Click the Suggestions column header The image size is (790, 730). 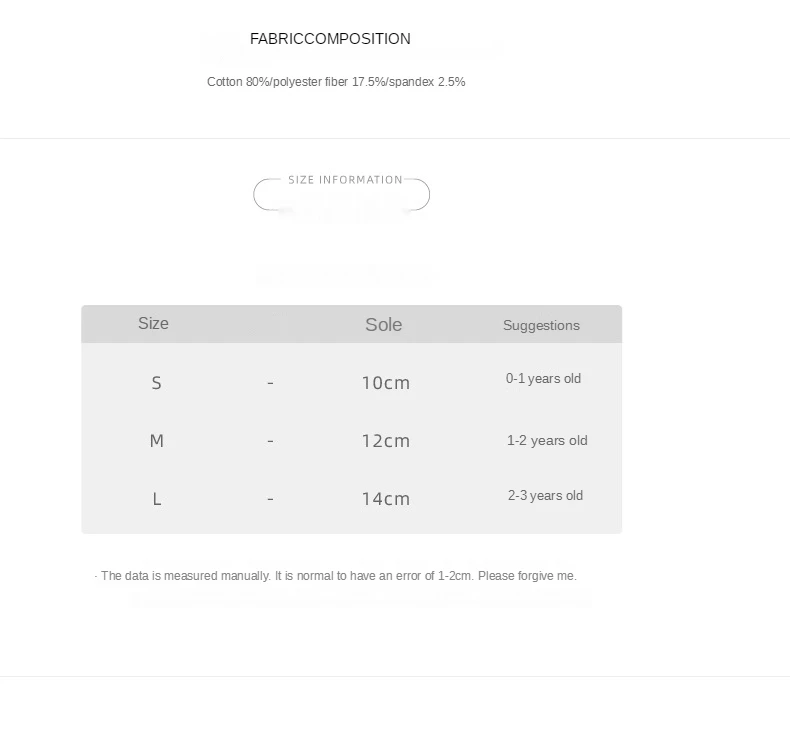tap(541, 325)
